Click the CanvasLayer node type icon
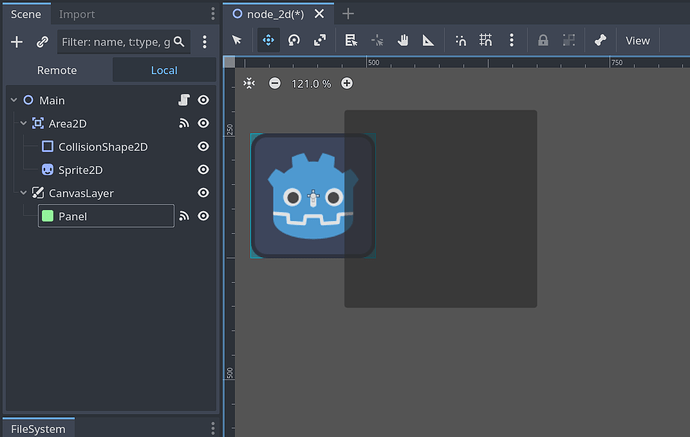The image size is (690, 437). tap(38, 192)
